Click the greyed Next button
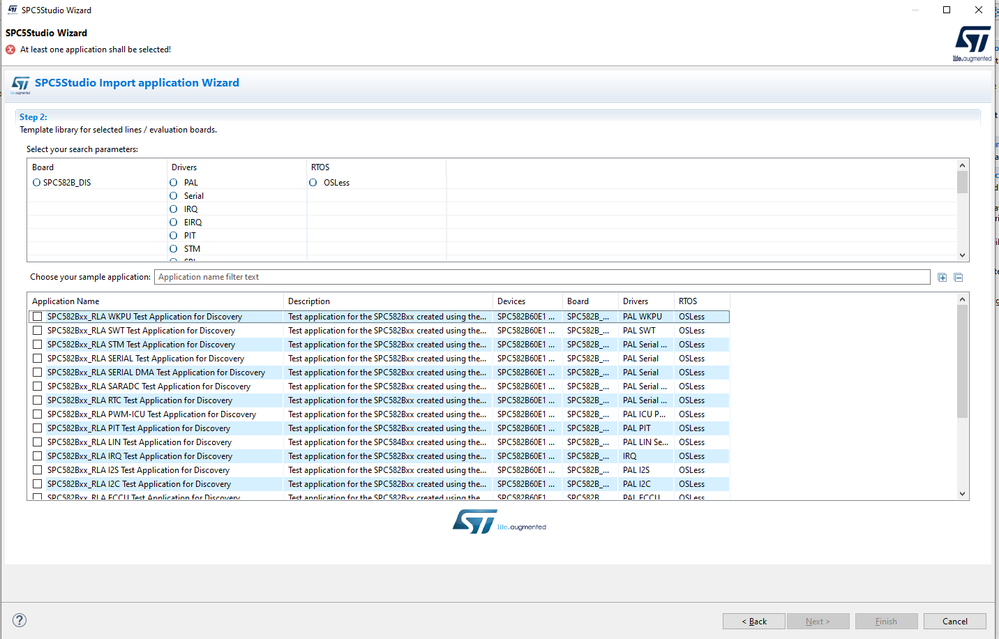Viewport: 999px width, 639px height. 818,621
